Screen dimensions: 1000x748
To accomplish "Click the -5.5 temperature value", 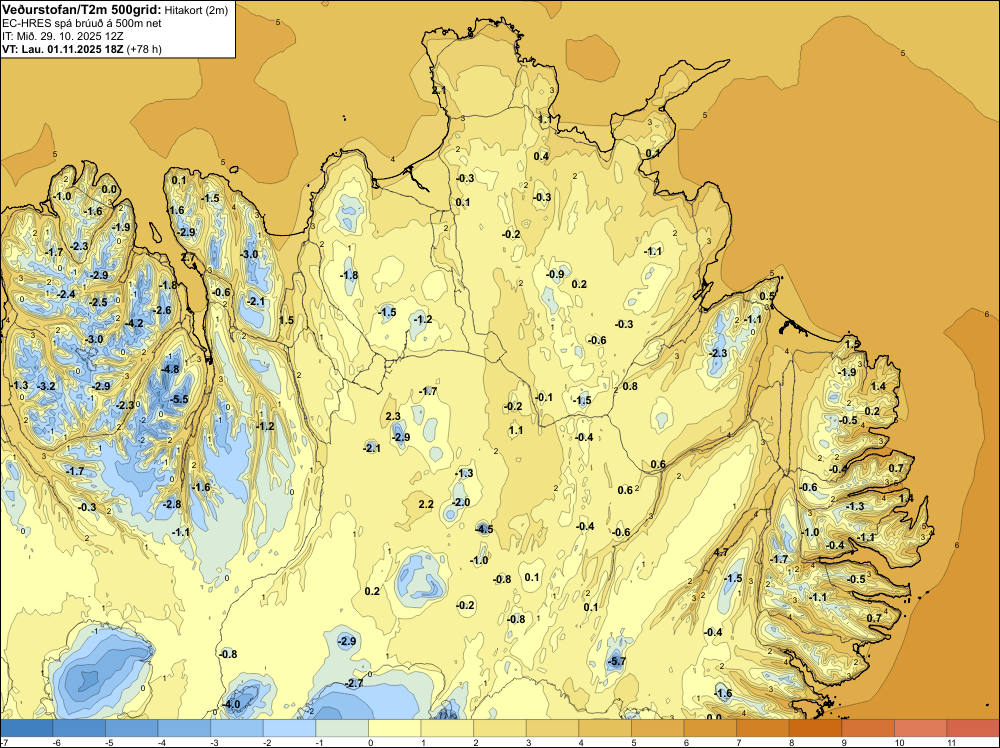I will coord(180,399).
